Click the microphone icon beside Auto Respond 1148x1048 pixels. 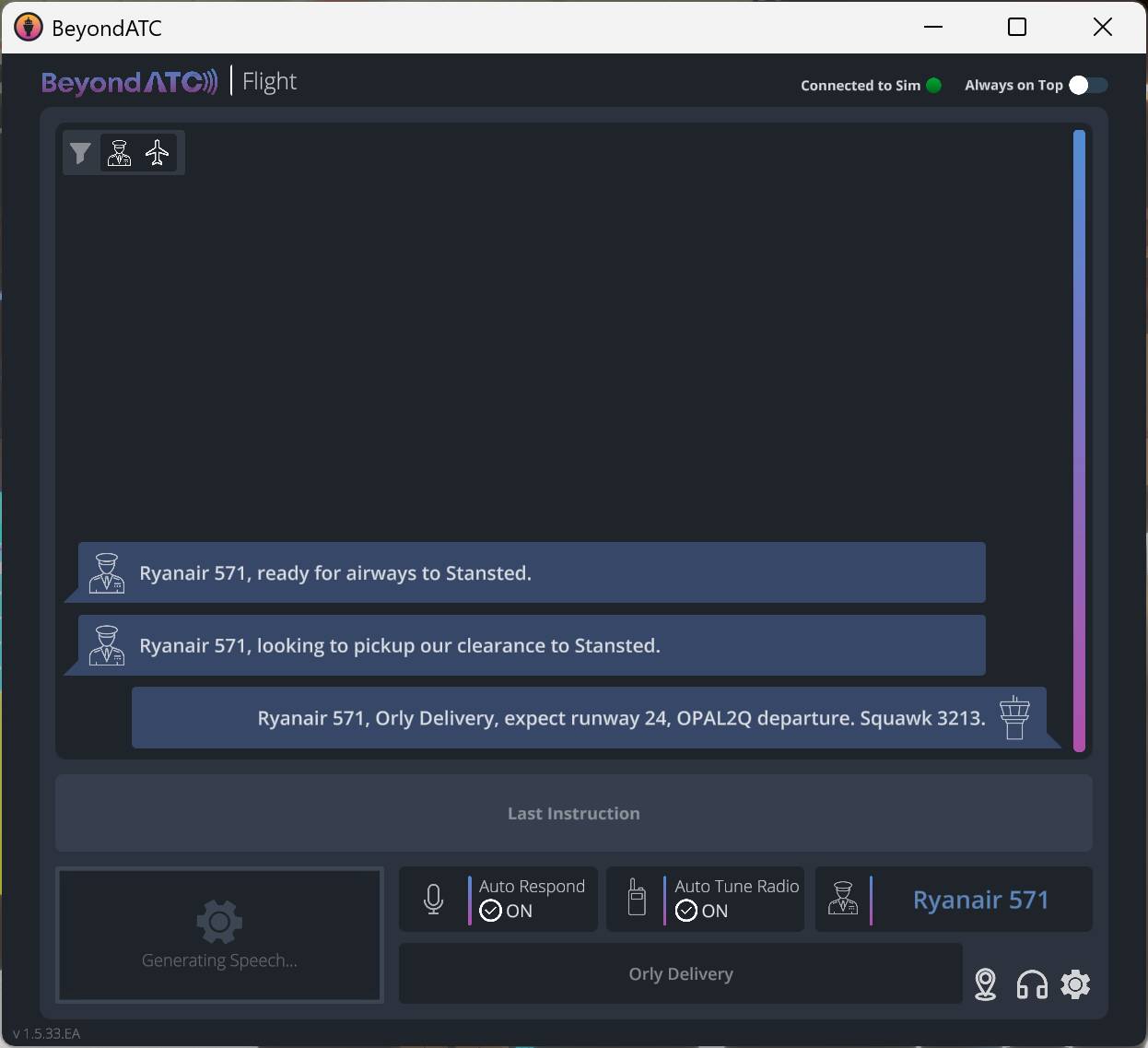433,899
